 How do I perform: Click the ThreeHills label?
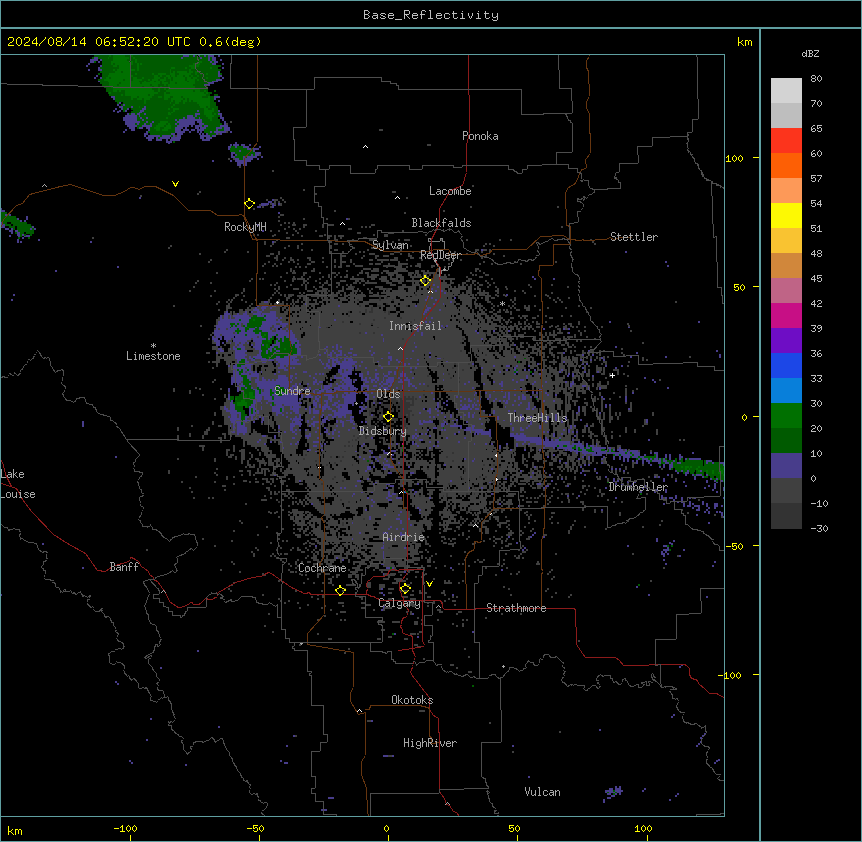click(537, 418)
